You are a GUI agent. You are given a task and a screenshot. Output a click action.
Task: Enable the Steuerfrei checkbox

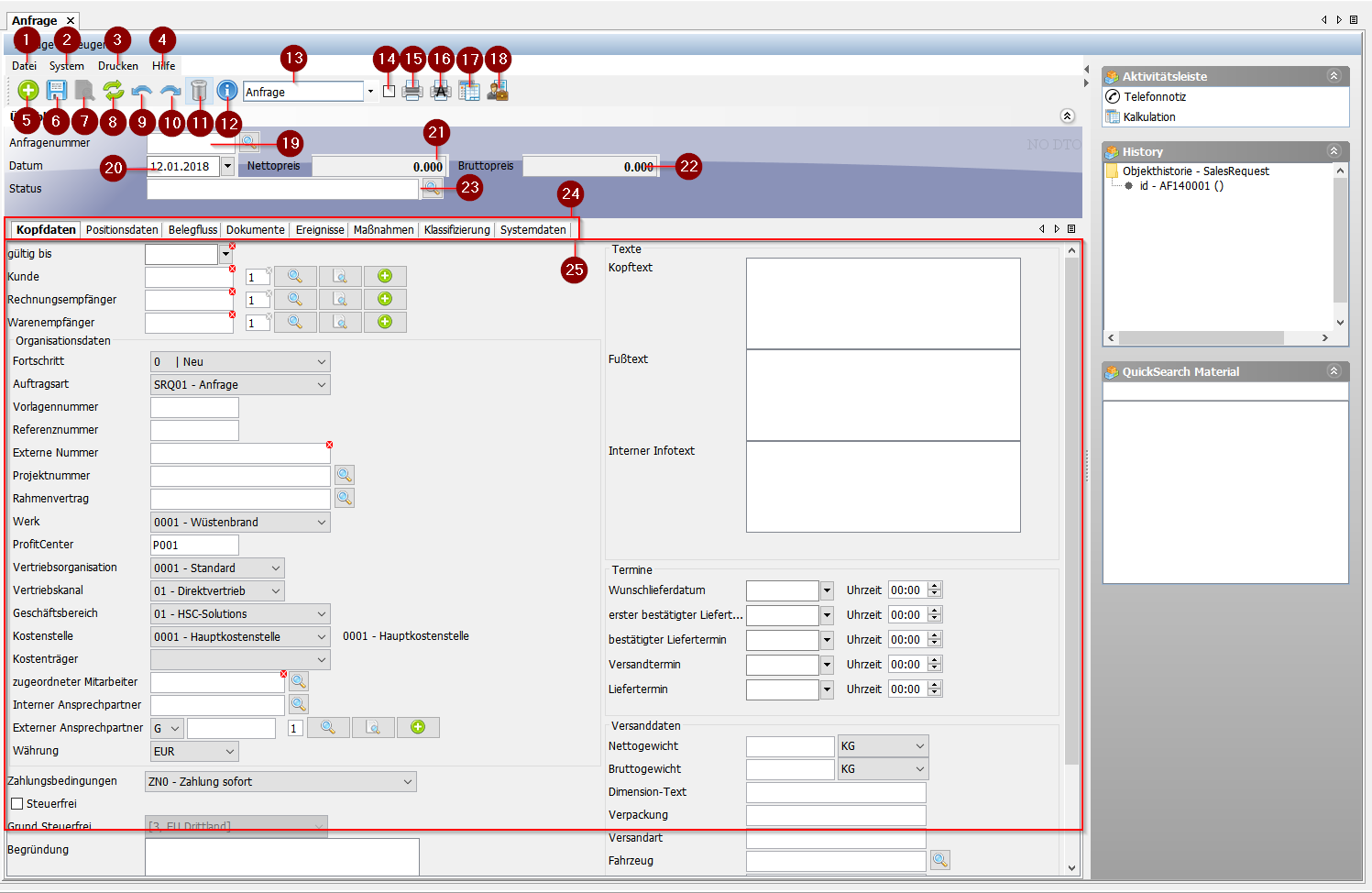(16, 804)
